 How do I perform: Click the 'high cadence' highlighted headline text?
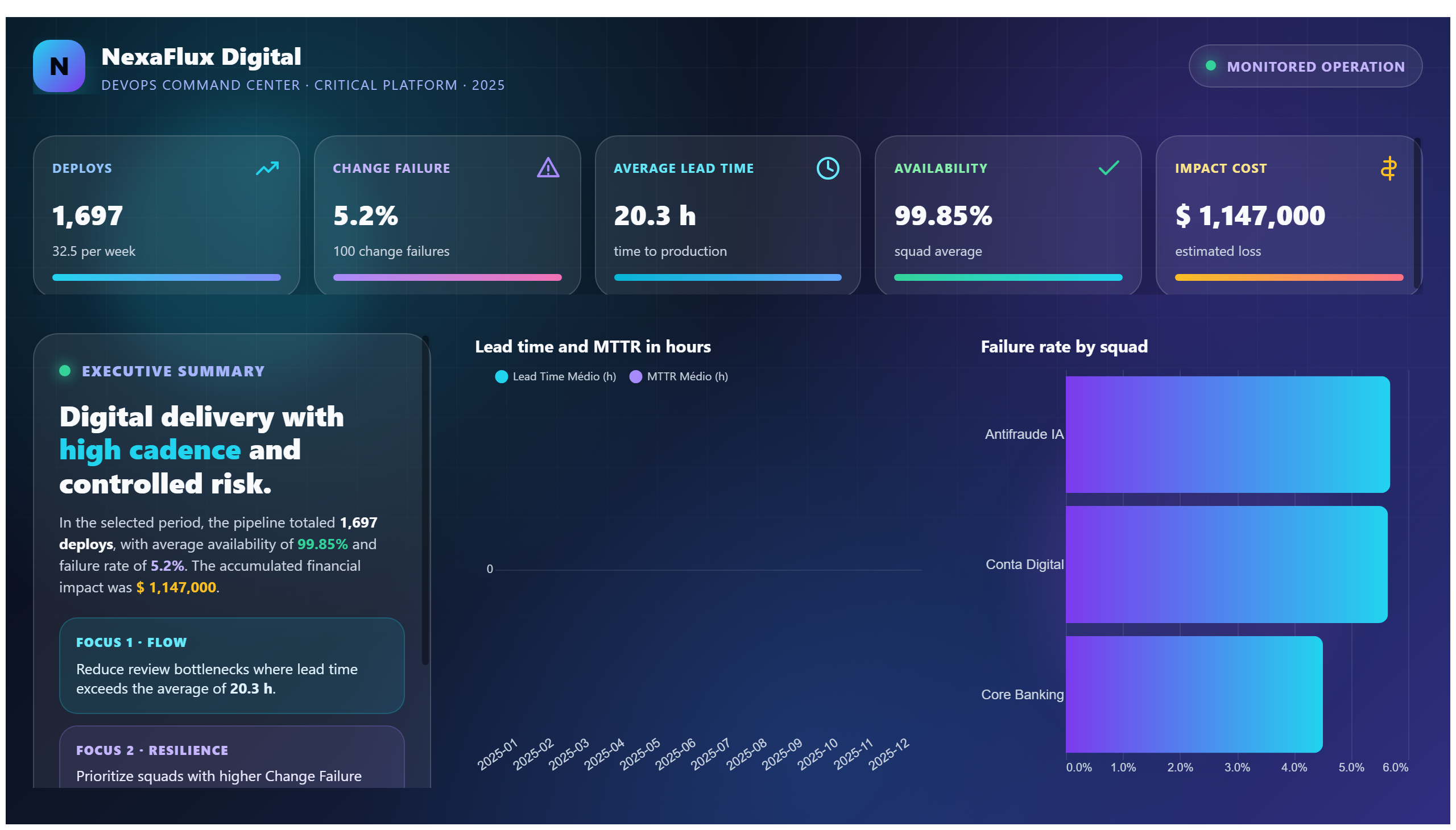point(150,450)
